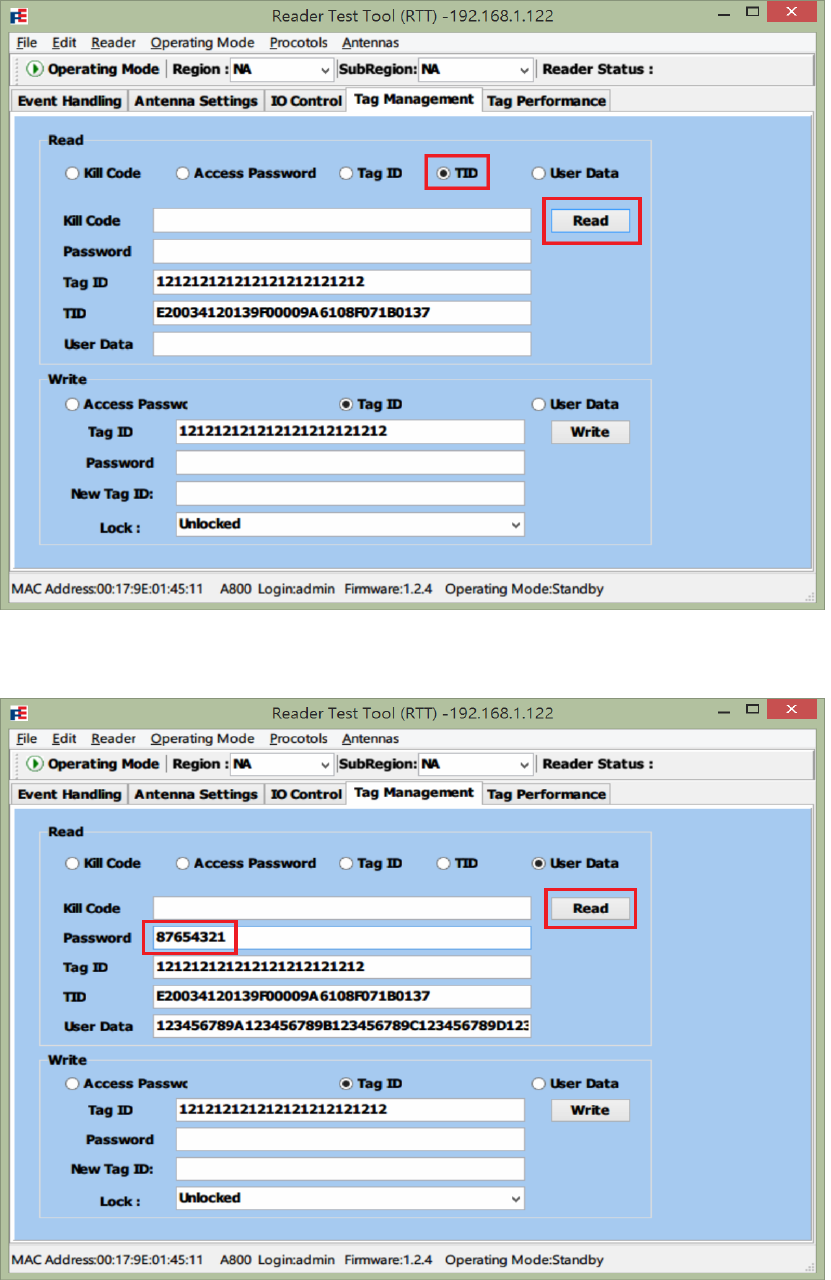Click green Operating Mode play icon in lower window
Screen dimensions: 831x1280
(35, 764)
